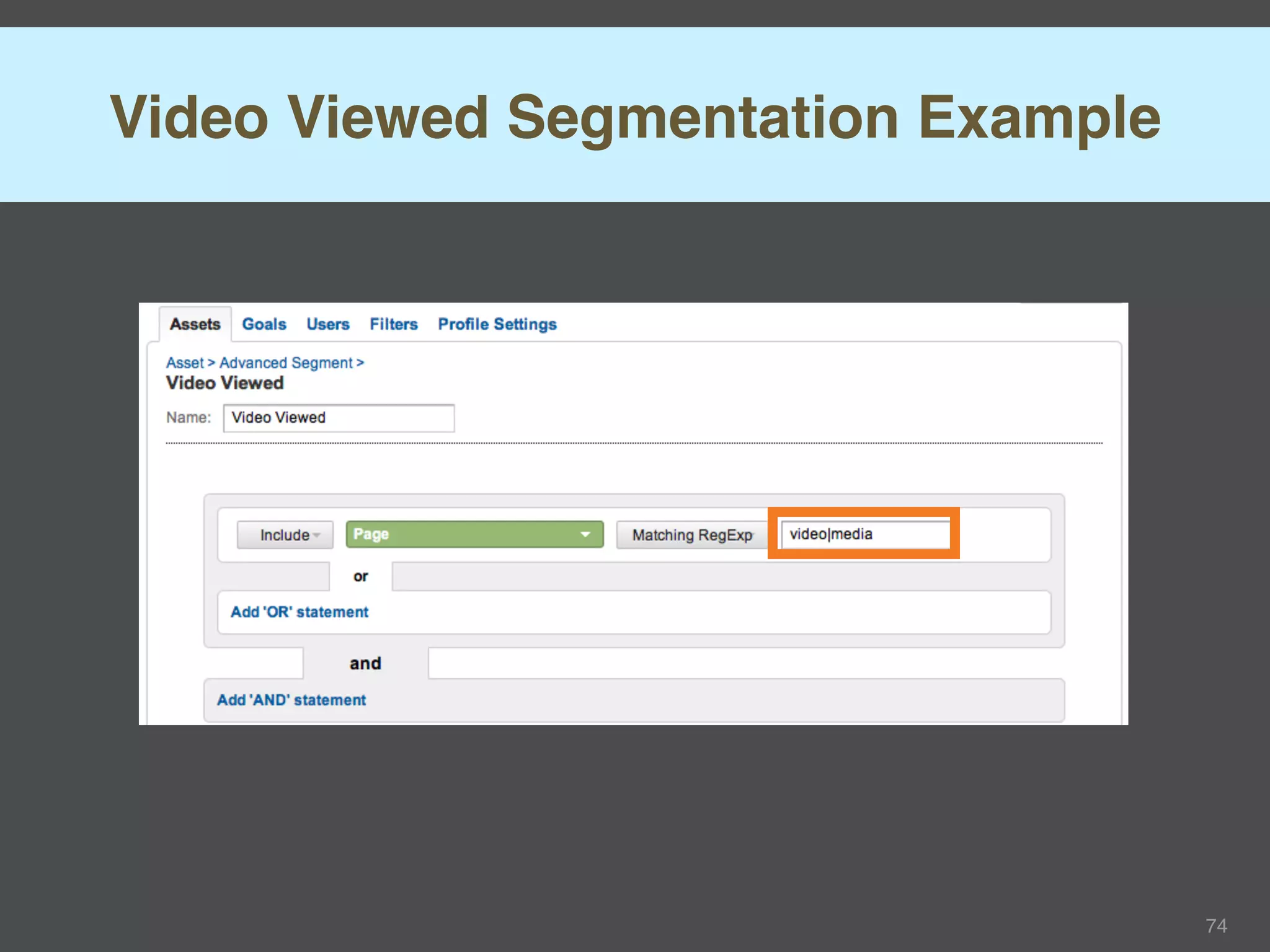
Task: Click the Advanced Segment breadcrumb link
Action: (x=286, y=363)
